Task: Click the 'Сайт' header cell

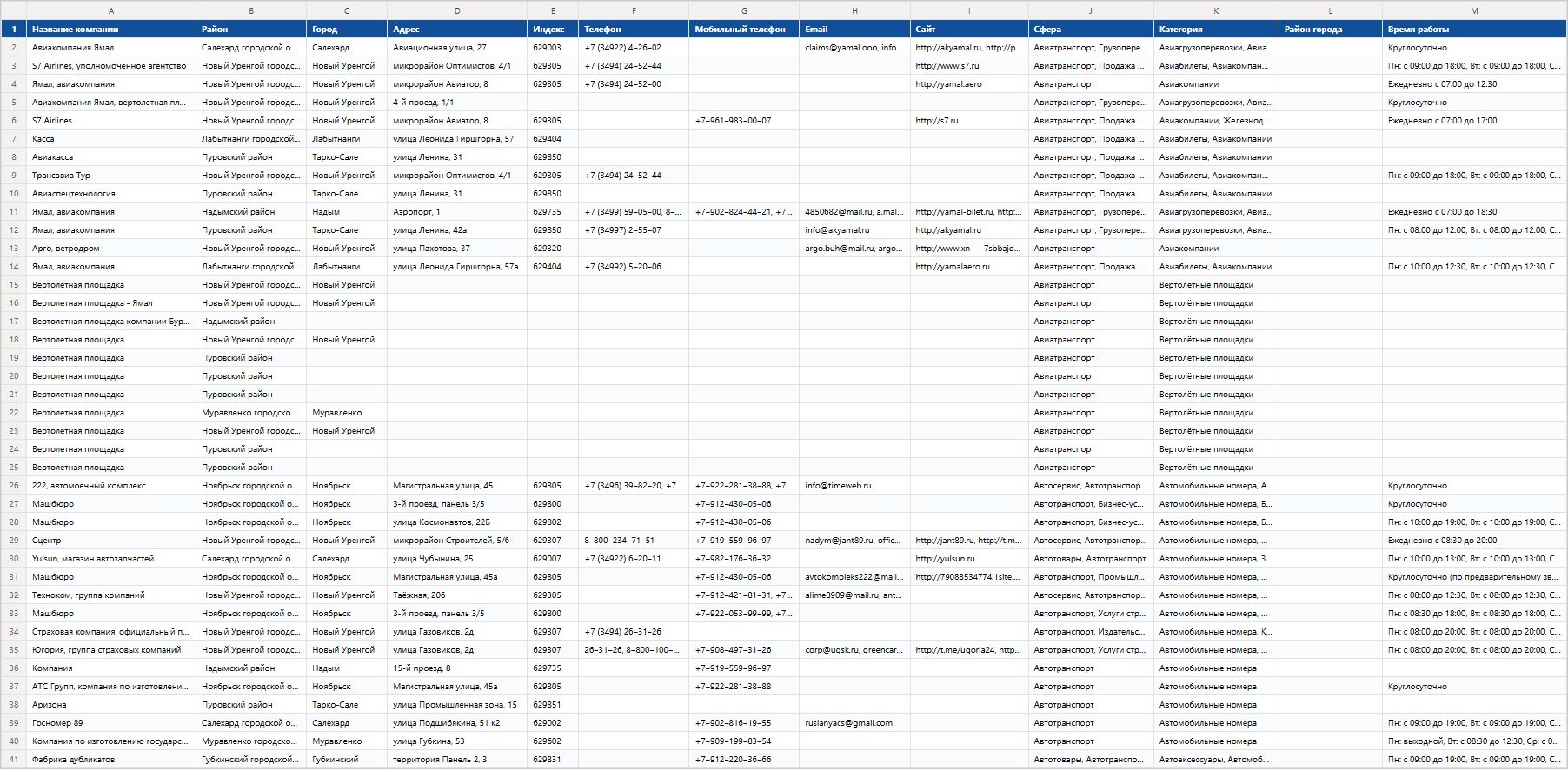Action: tap(969, 29)
